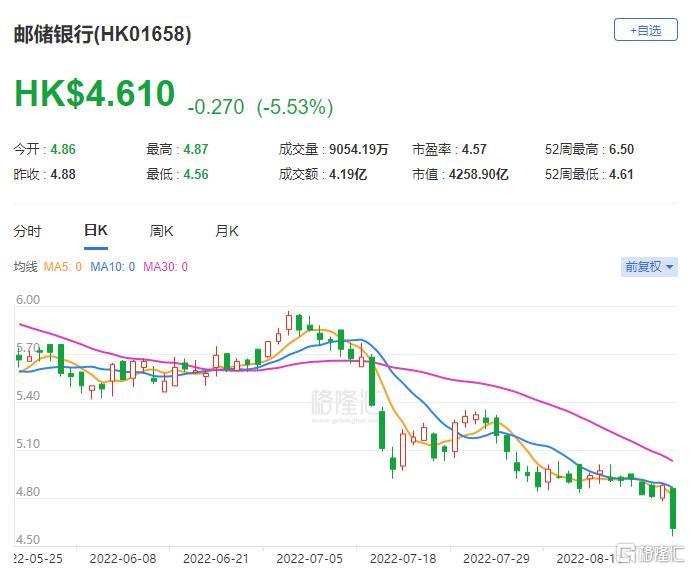Click the 4.80 price axis label

[x=28, y=492]
